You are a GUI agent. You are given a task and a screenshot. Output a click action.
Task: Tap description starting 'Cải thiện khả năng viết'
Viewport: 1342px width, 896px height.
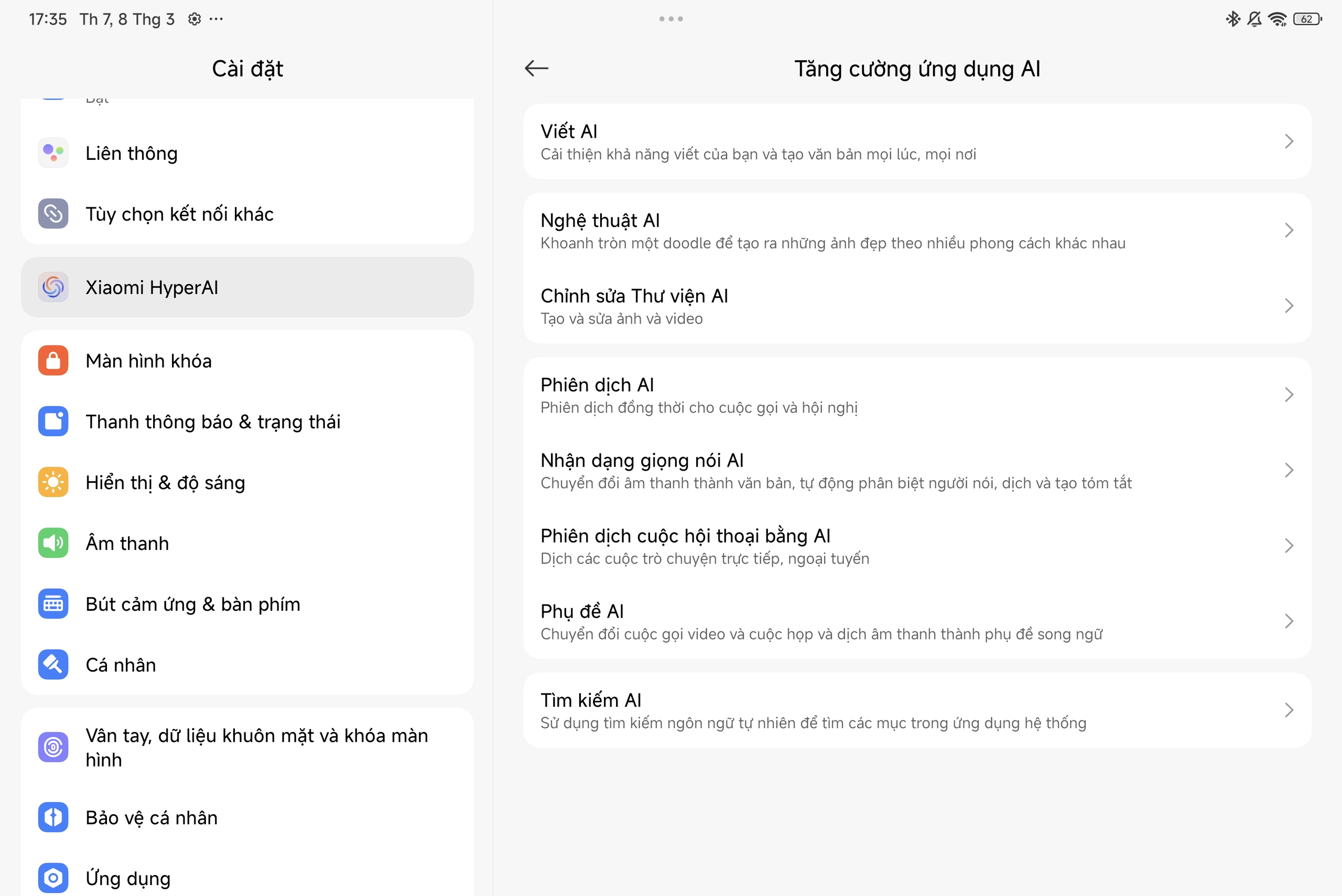(x=758, y=154)
